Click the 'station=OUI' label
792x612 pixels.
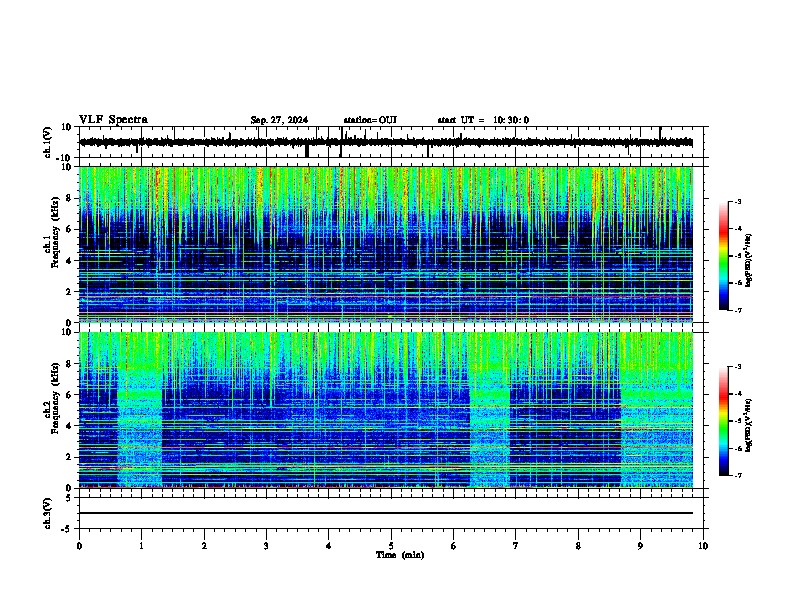(x=370, y=120)
